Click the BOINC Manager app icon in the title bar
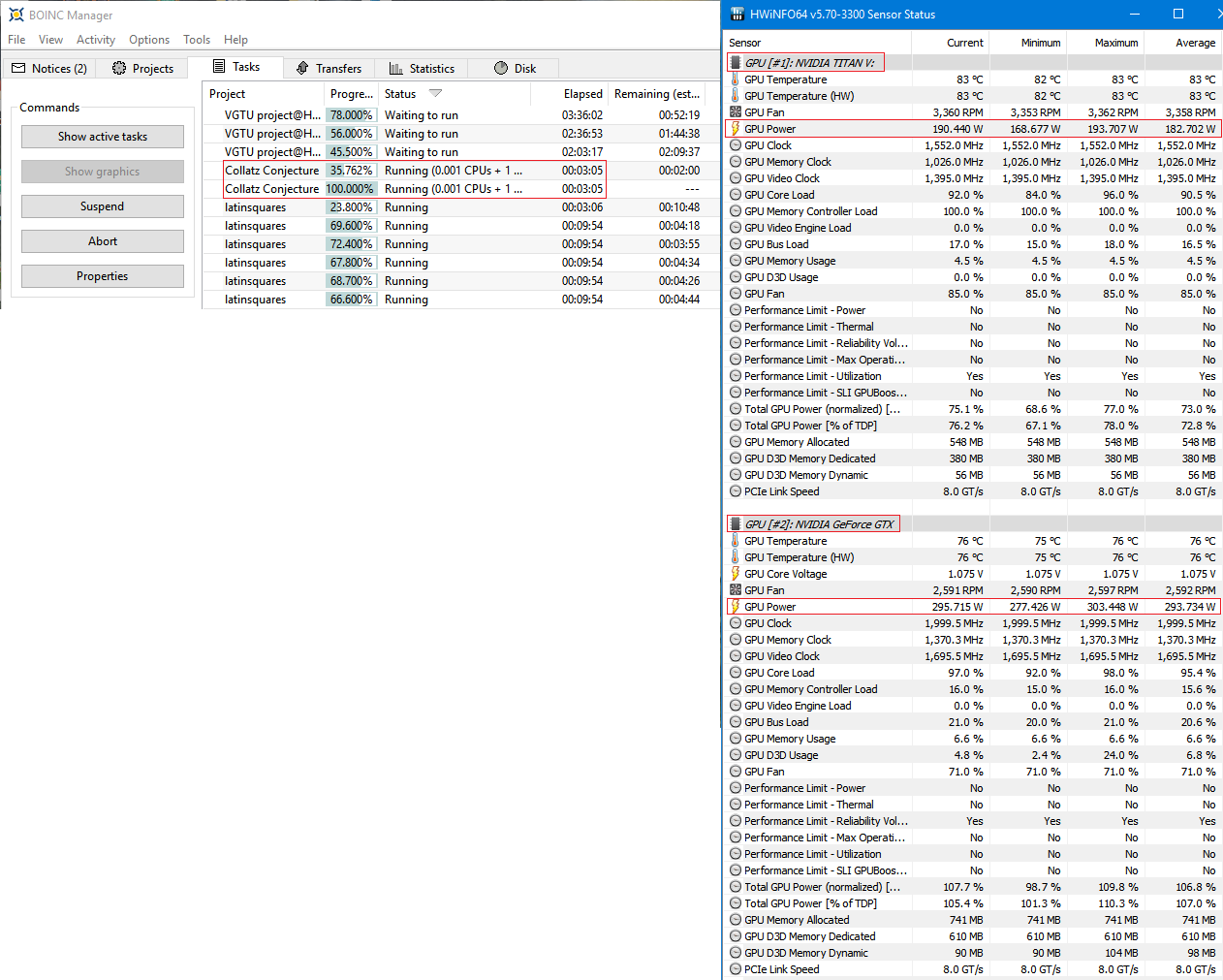Image resolution: width=1223 pixels, height=980 pixels. [16, 15]
